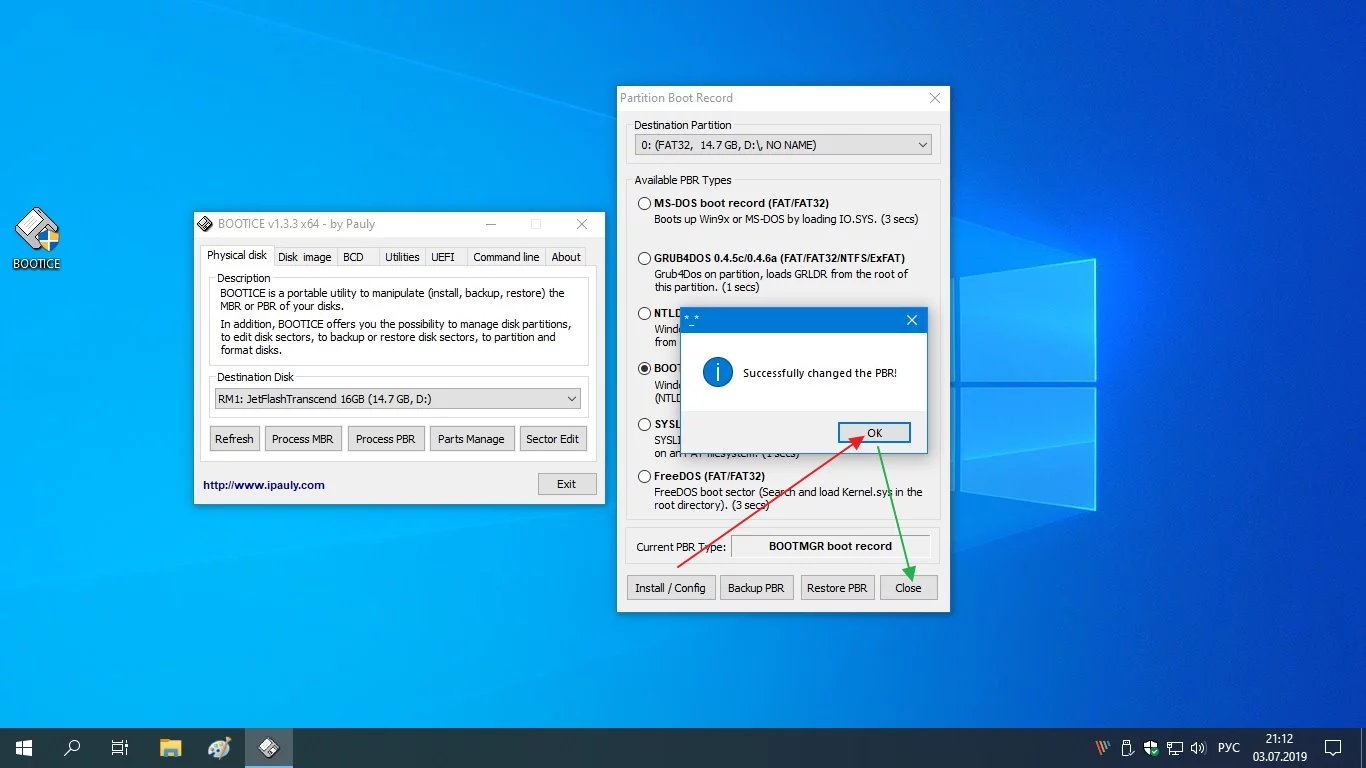The image size is (1366, 768).
Task: Confirm the PBR success message with OK
Action: click(874, 433)
